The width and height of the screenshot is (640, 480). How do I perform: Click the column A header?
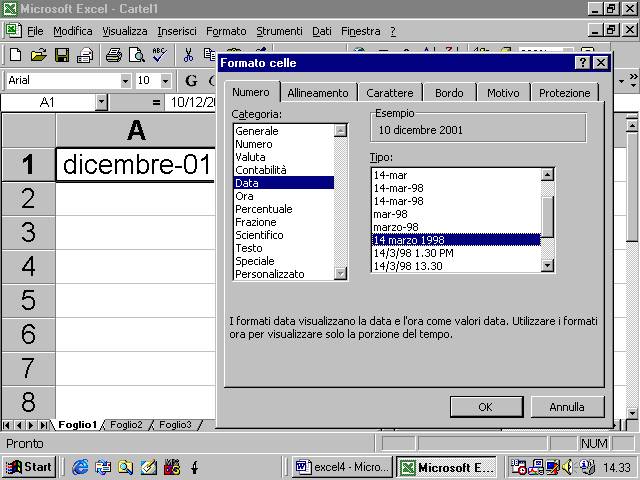click(136, 131)
